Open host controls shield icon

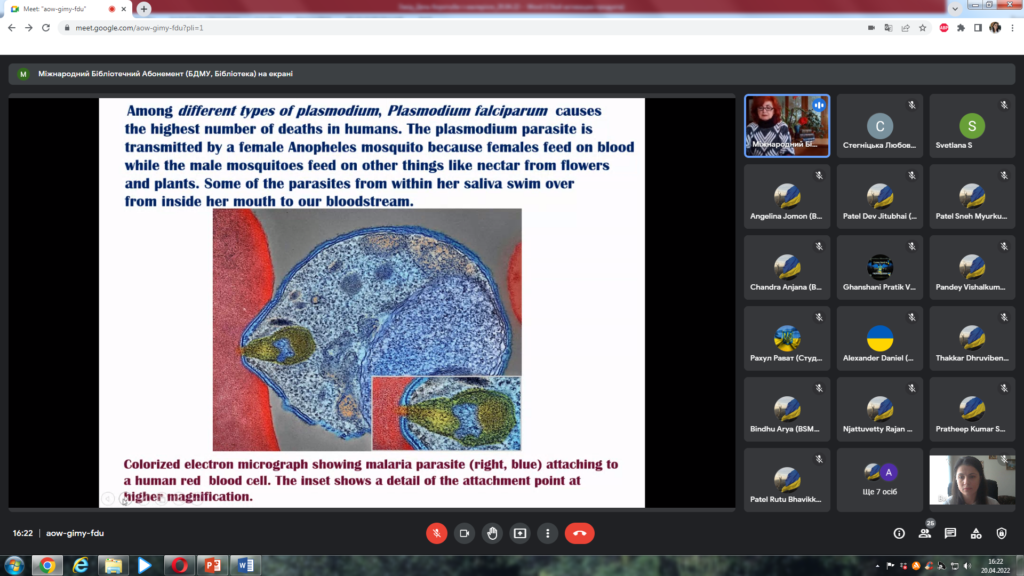coord(1001,534)
